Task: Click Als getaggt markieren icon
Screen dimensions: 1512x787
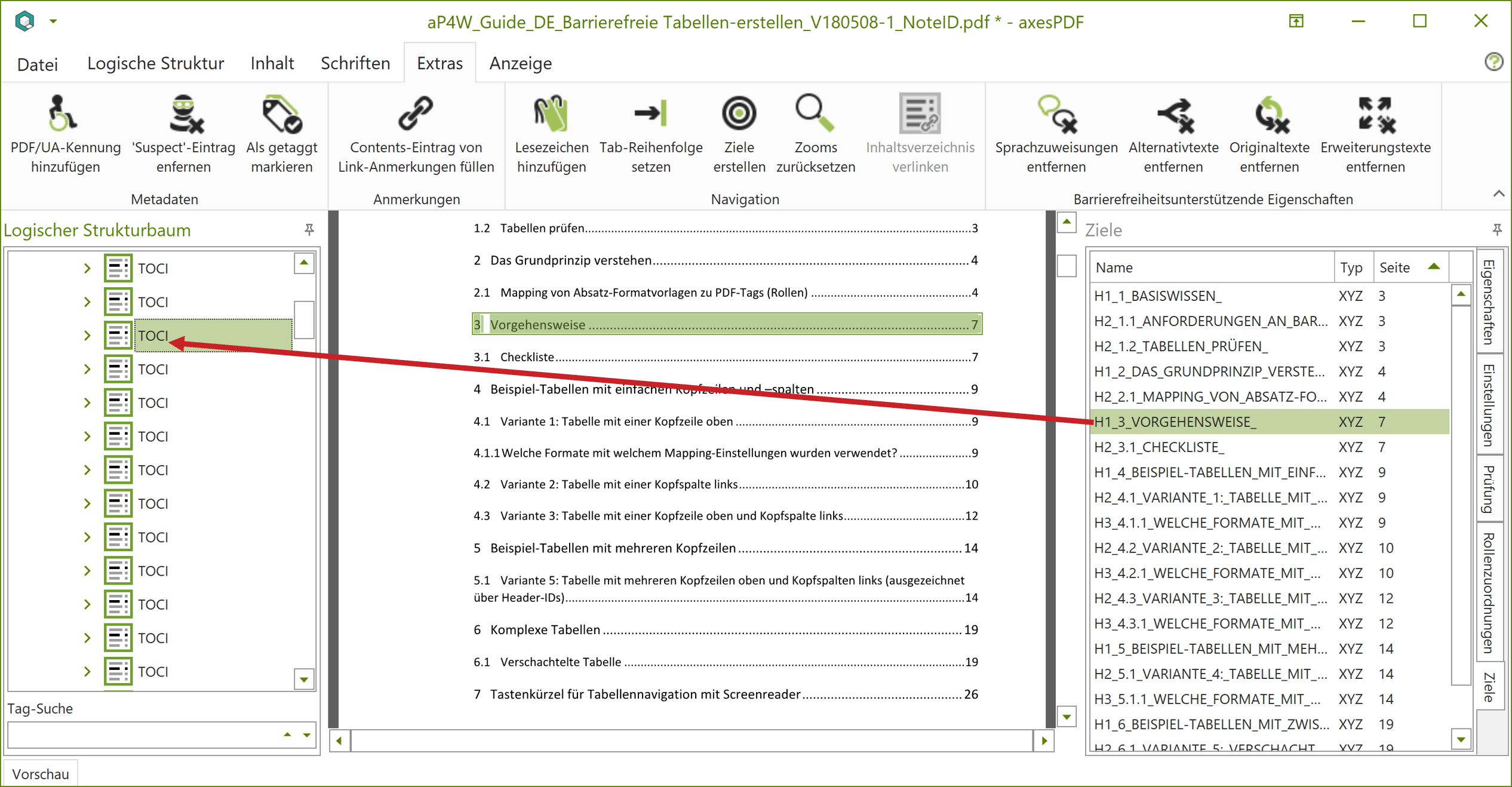Action: (282, 113)
